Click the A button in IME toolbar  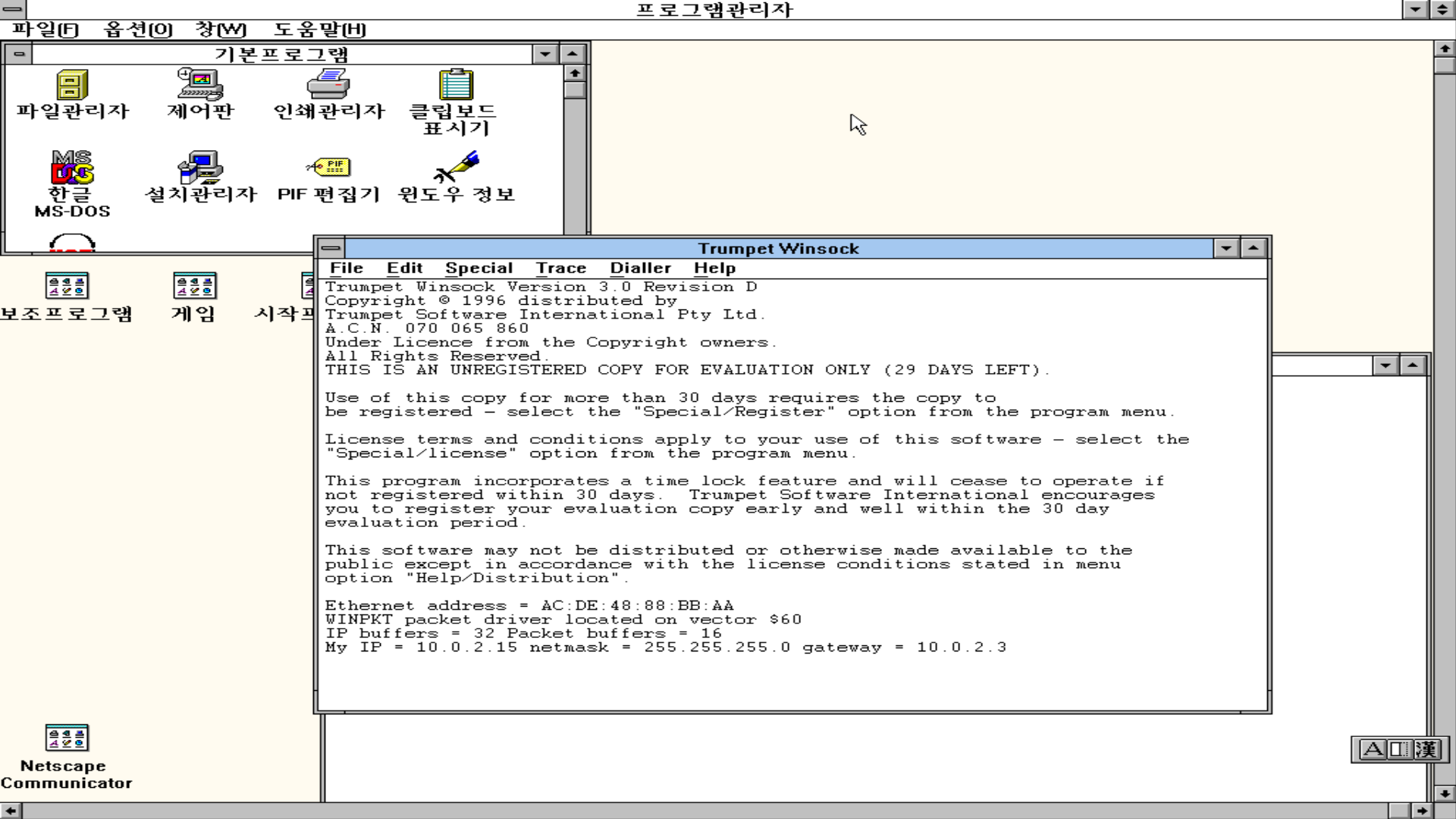pyautogui.click(x=1372, y=750)
